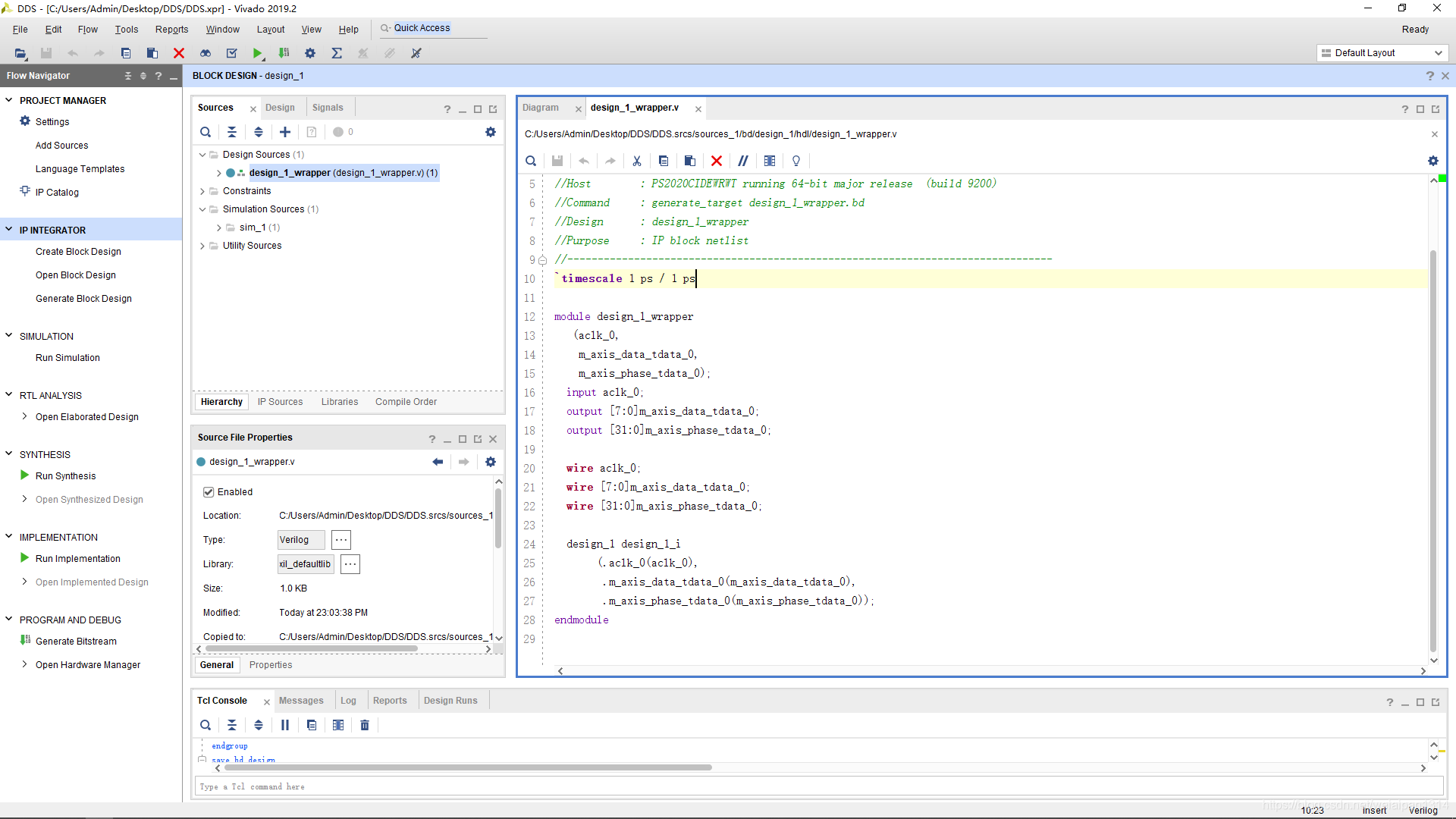Click the Type browse ellipsis button
1456x819 pixels.
pyautogui.click(x=341, y=540)
